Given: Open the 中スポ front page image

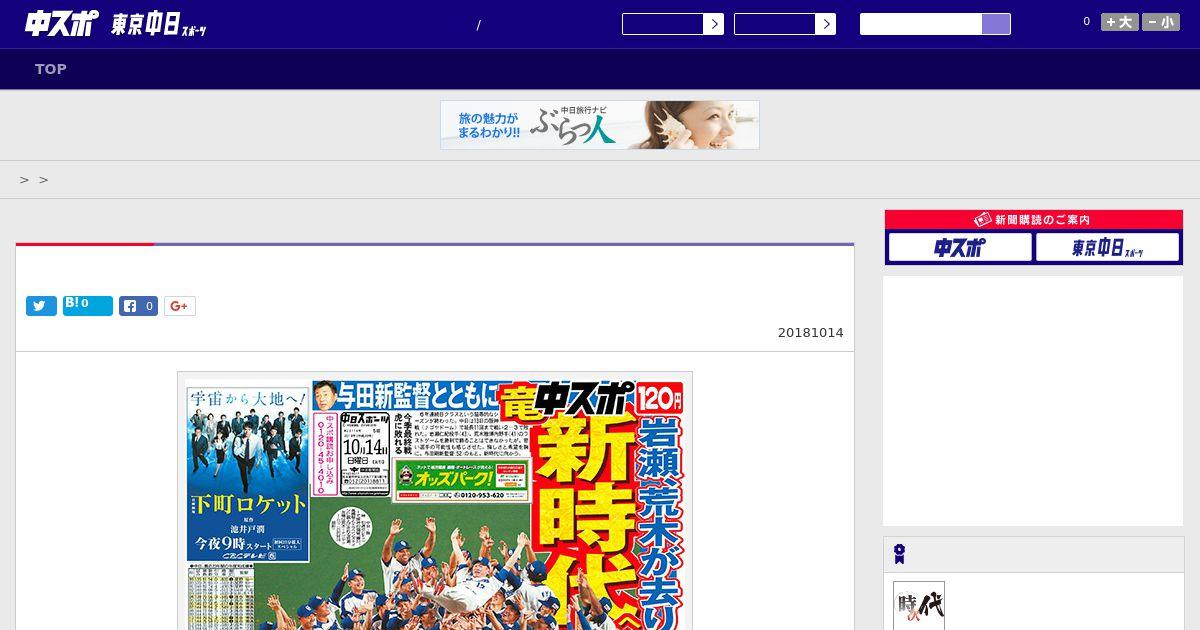Looking at the screenshot, I should [435, 501].
